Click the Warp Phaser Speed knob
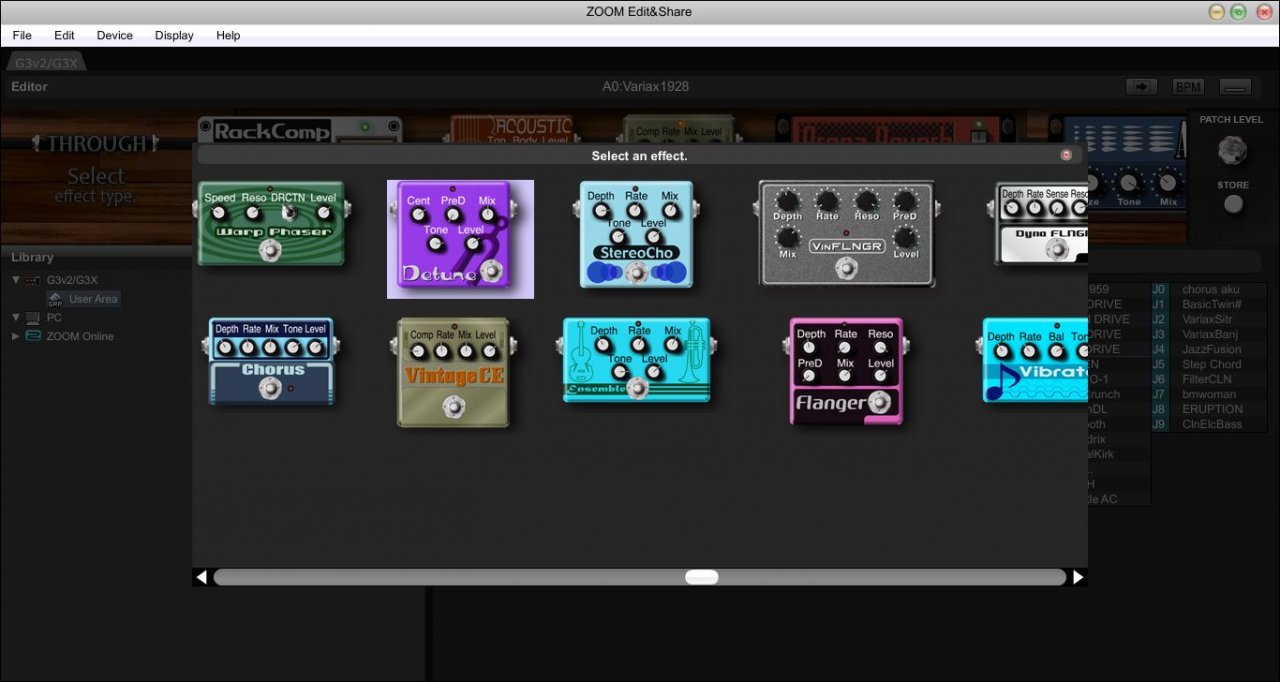Image resolution: width=1280 pixels, height=682 pixels. [217, 213]
